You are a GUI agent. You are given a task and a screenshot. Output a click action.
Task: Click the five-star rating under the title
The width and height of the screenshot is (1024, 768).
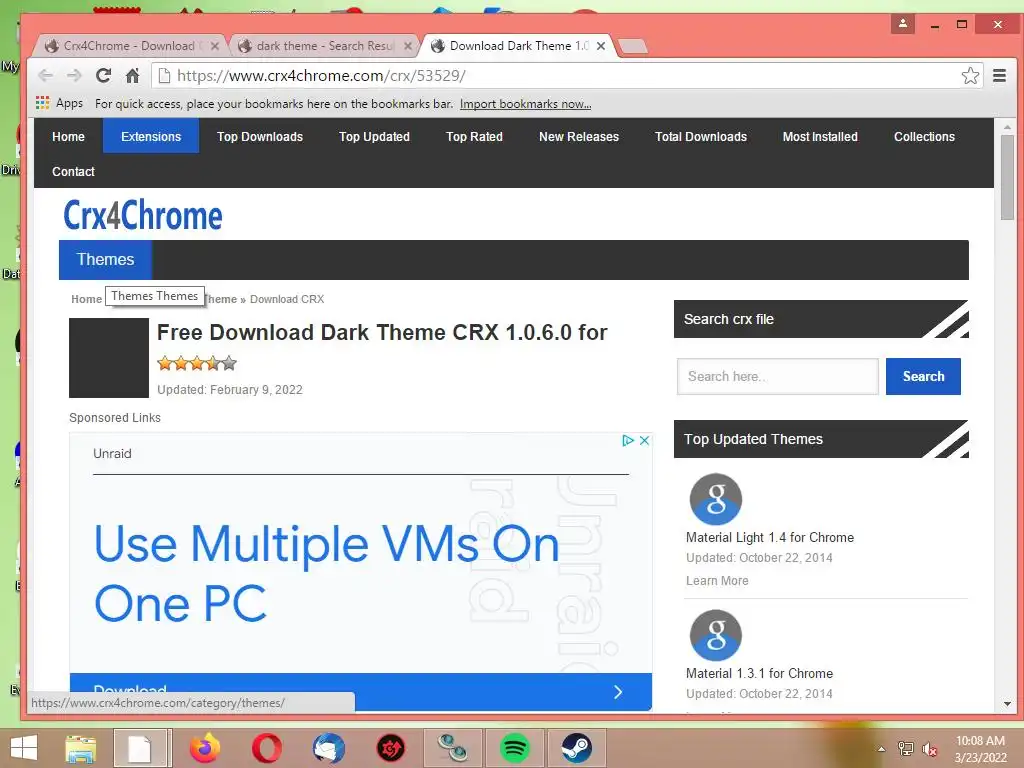197,363
